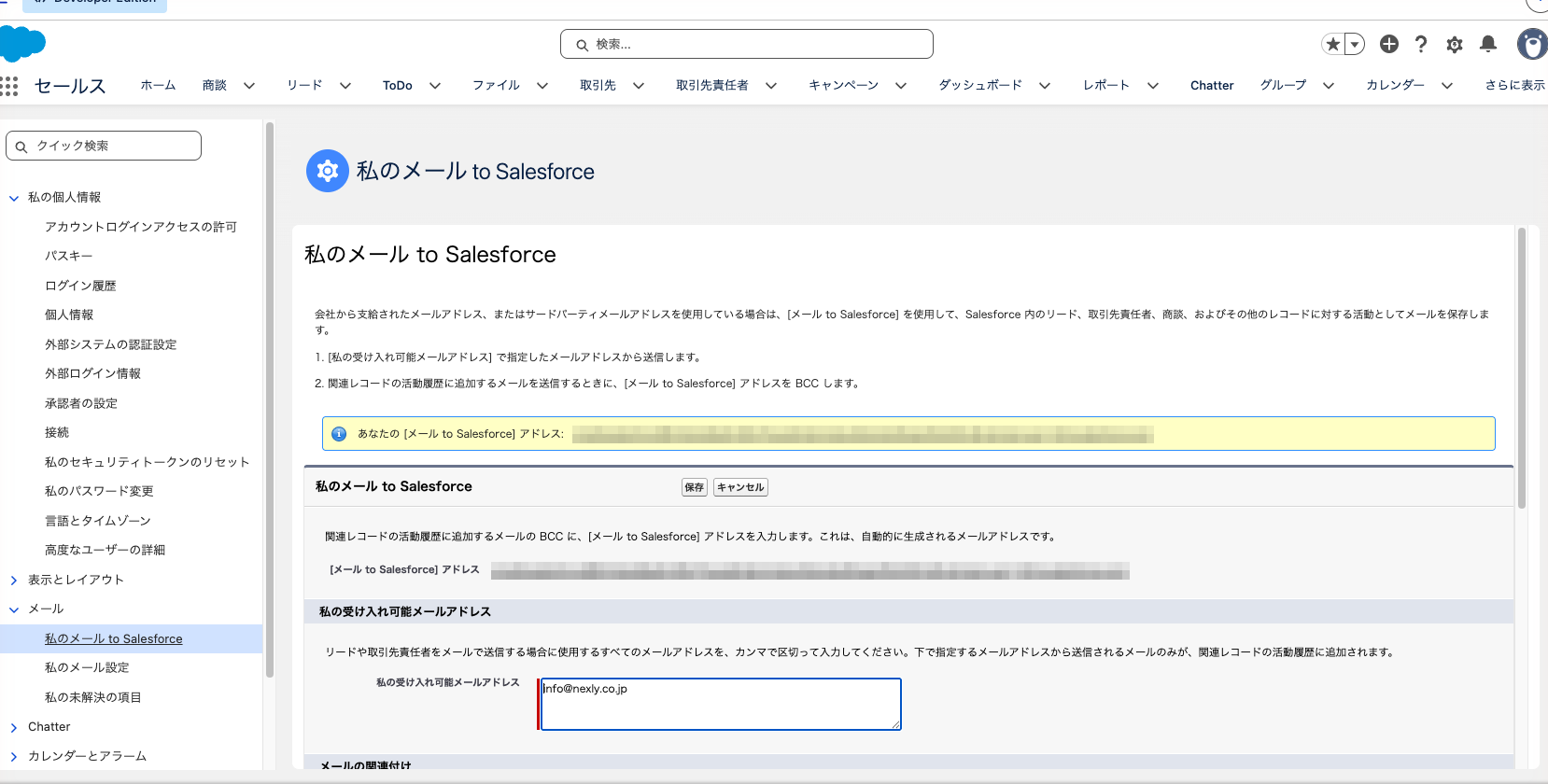Open 私のメール設定 in the sidebar
The height and width of the screenshot is (784, 1548).
[x=87, y=668]
